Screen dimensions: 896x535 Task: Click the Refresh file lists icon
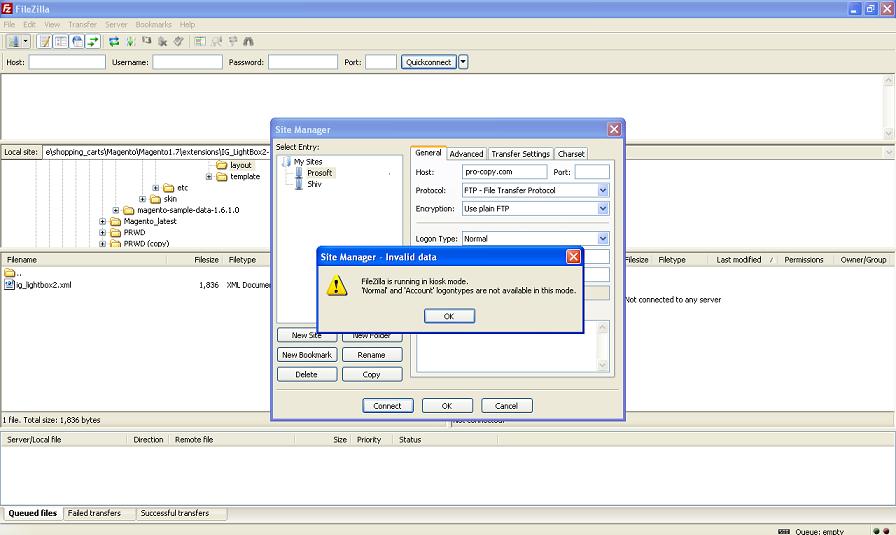click(114, 41)
